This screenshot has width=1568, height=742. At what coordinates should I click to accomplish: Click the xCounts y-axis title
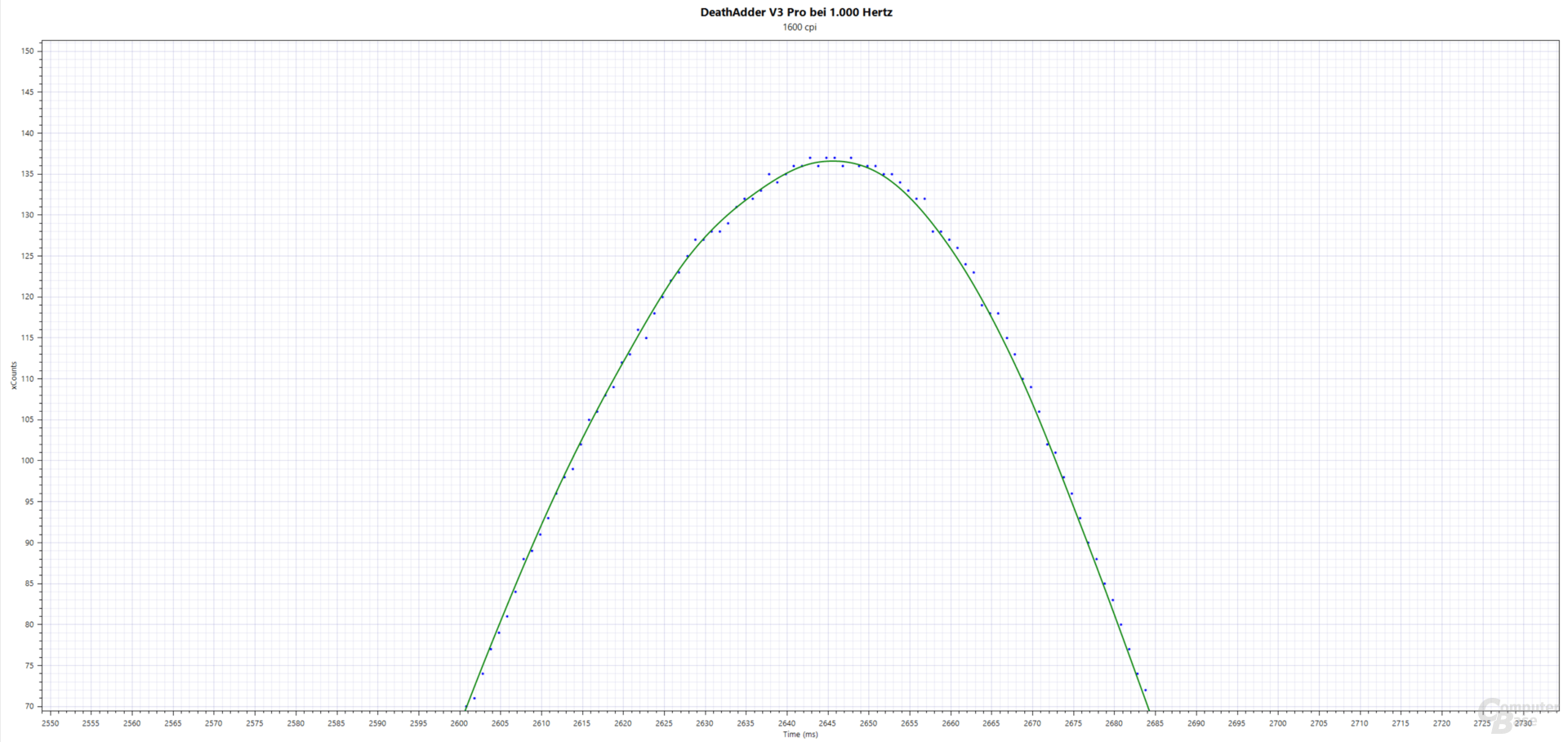pyautogui.click(x=14, y=375)
